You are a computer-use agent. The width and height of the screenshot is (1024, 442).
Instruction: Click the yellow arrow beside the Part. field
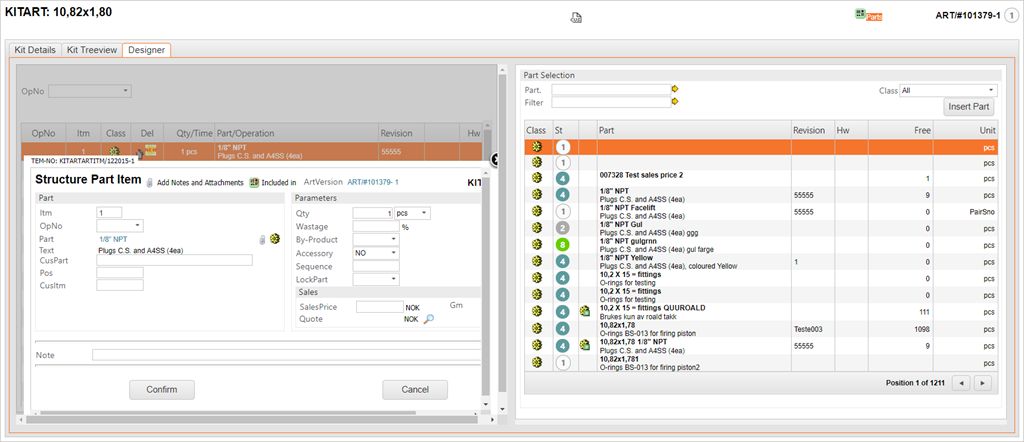click(675, 90)
